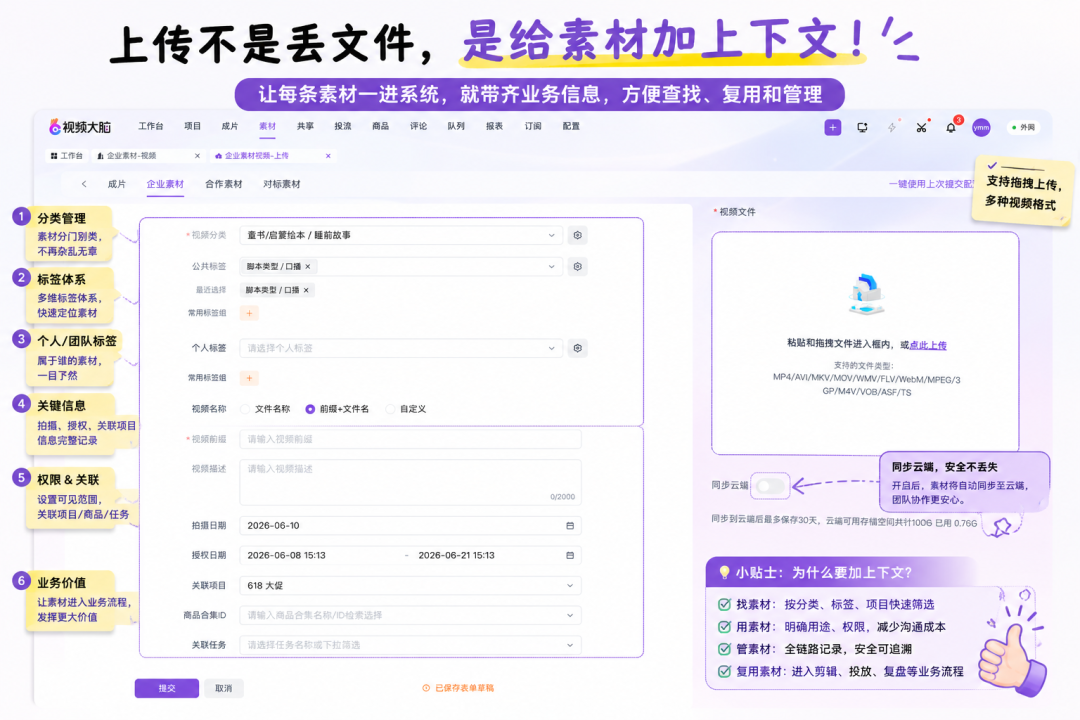Open settings gear beside 个人标签
Viewport: 1080px width, 720px height.
[x=577, y=348]
